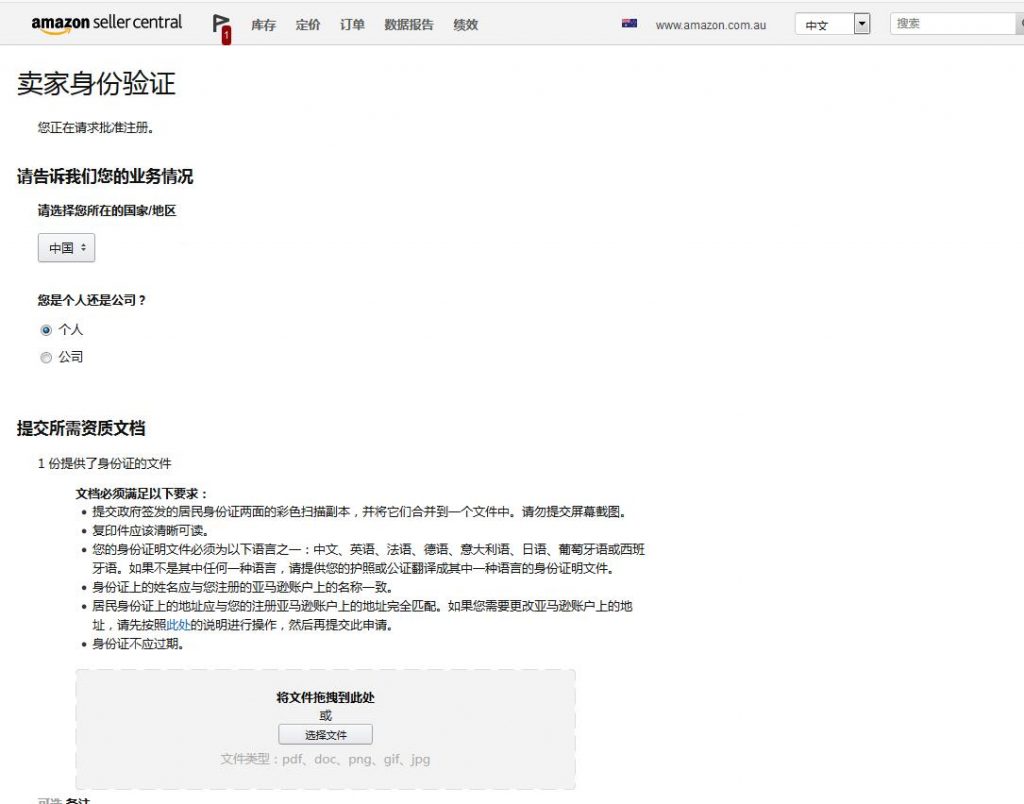
Task: Click the 中文 language selection field
Action: point(824,25)
